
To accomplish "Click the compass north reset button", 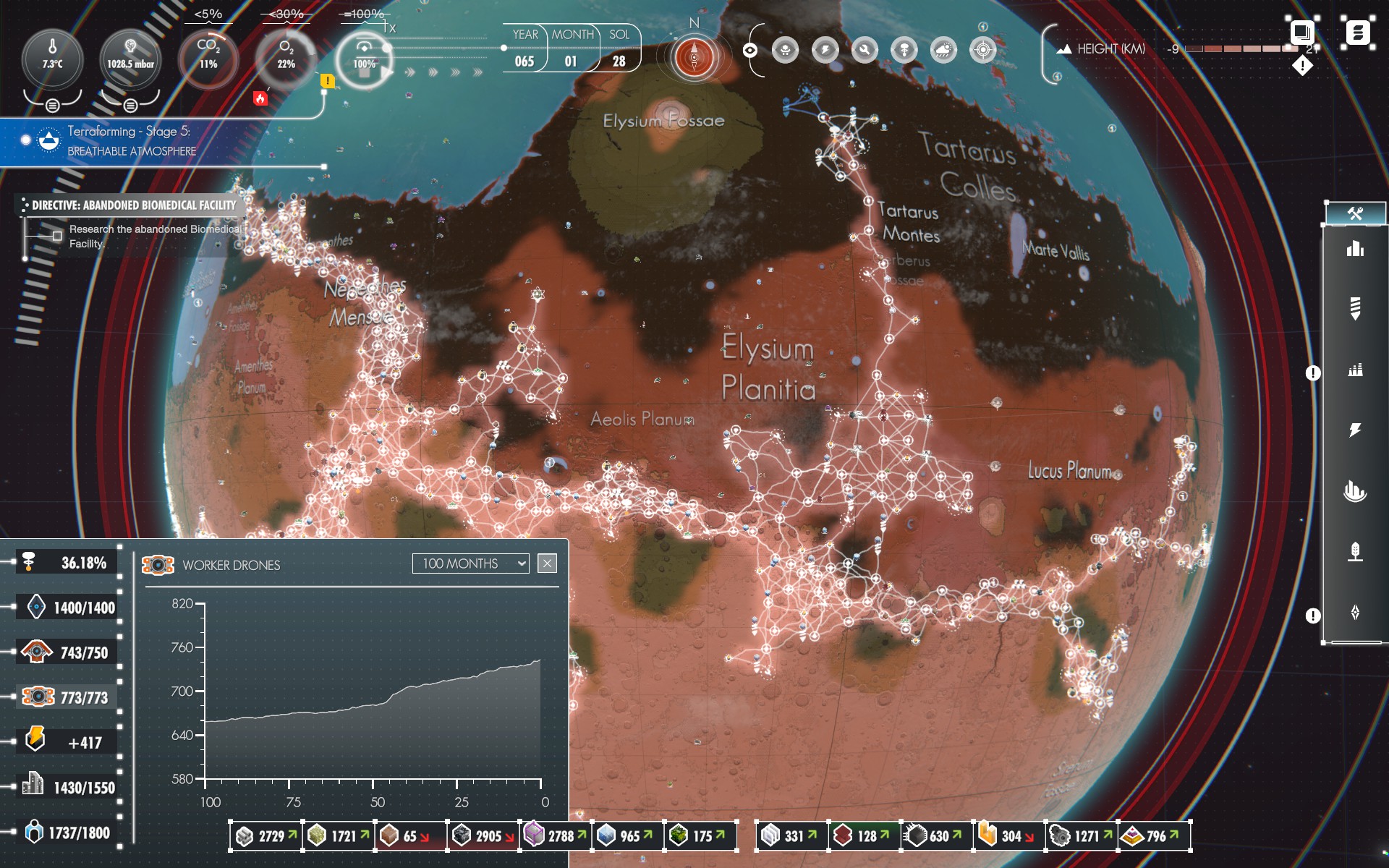I will click(694, 56).
